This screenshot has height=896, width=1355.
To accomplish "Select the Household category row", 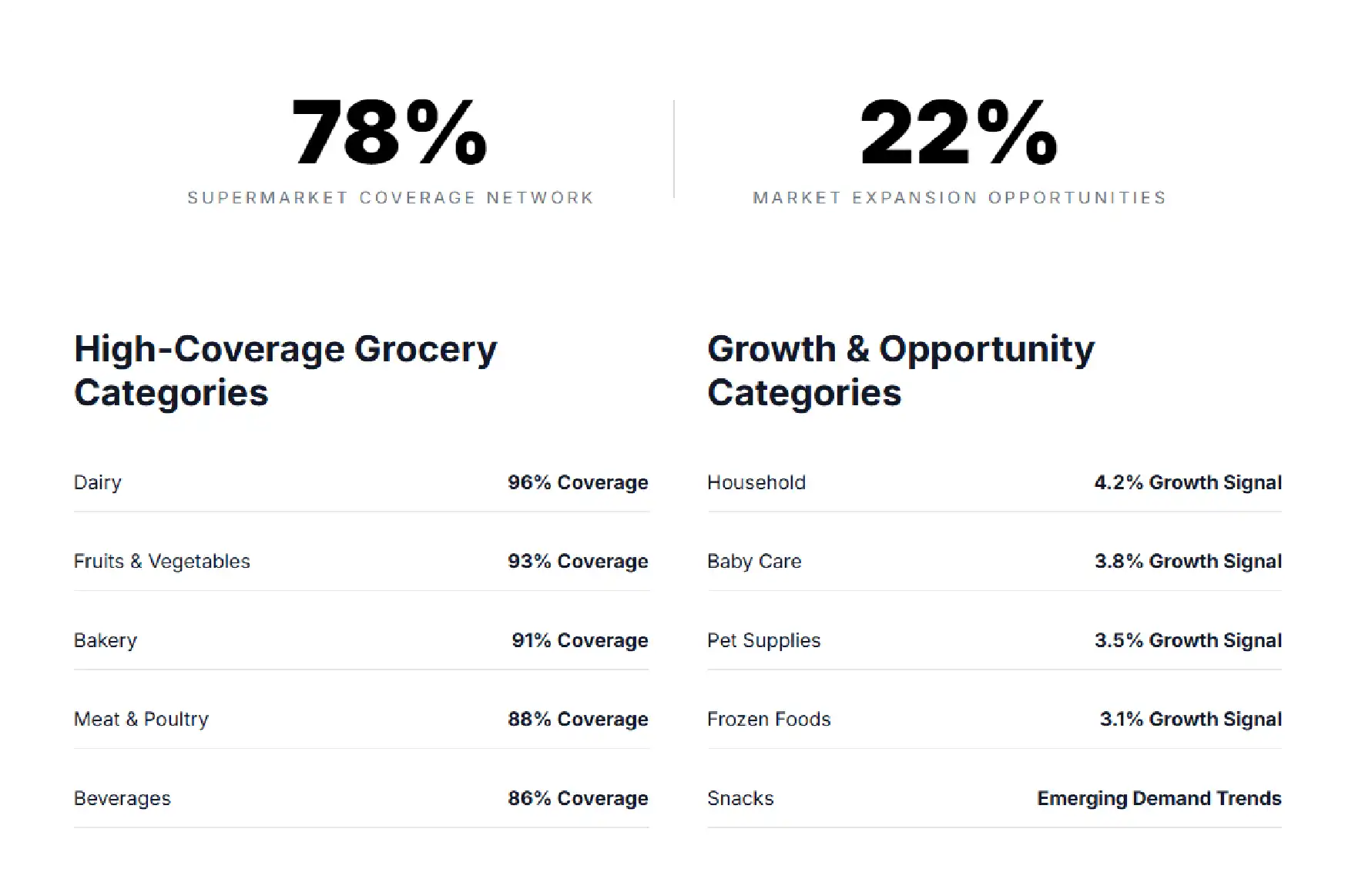I will pyautogui.click(x=994, y=482).
